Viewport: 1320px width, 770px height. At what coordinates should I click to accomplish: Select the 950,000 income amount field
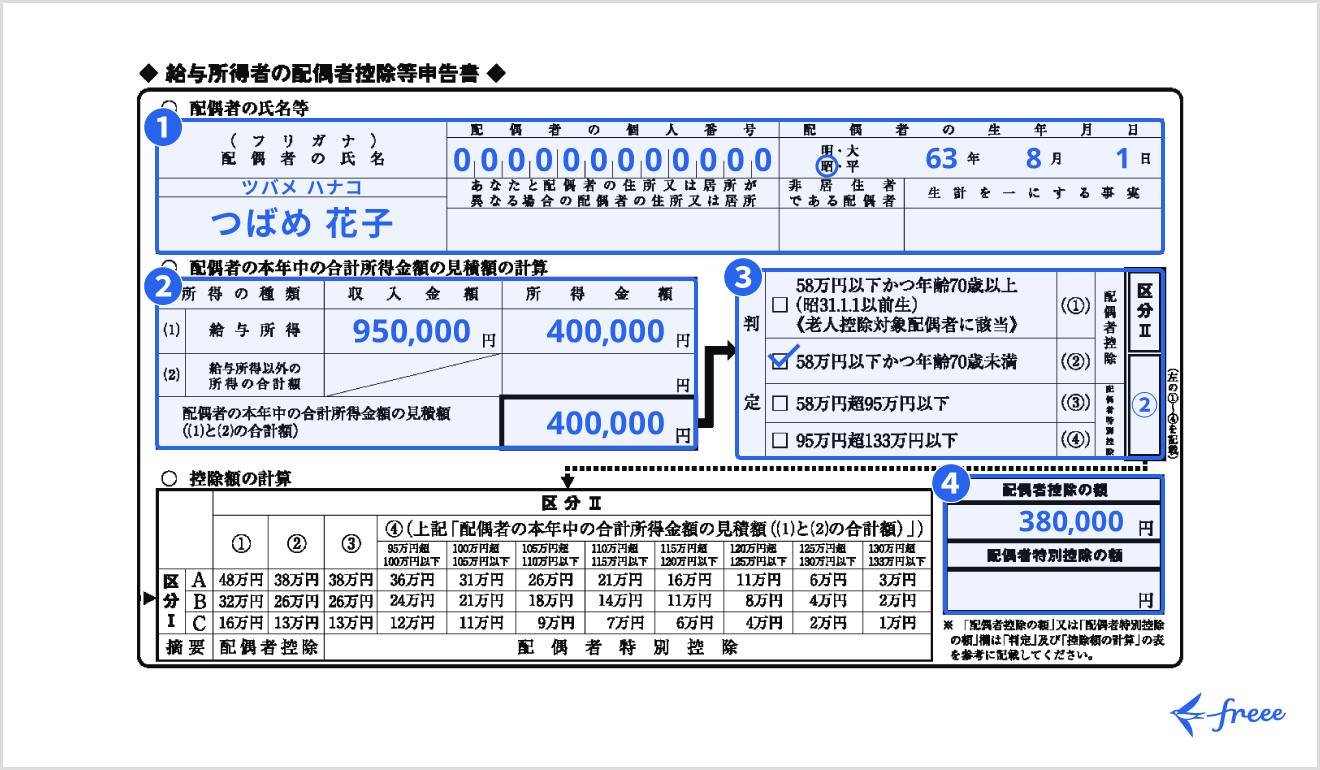coord(412,332)
